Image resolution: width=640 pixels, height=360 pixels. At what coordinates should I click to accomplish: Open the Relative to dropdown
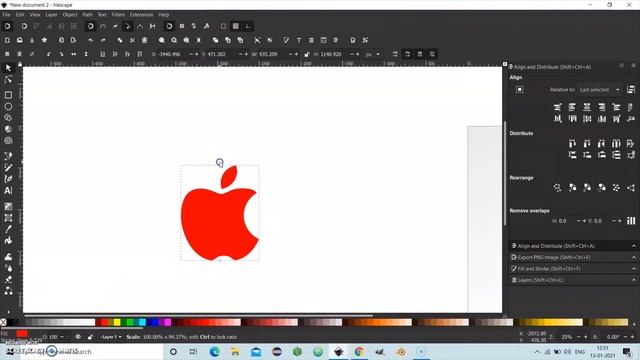[599, 90]
